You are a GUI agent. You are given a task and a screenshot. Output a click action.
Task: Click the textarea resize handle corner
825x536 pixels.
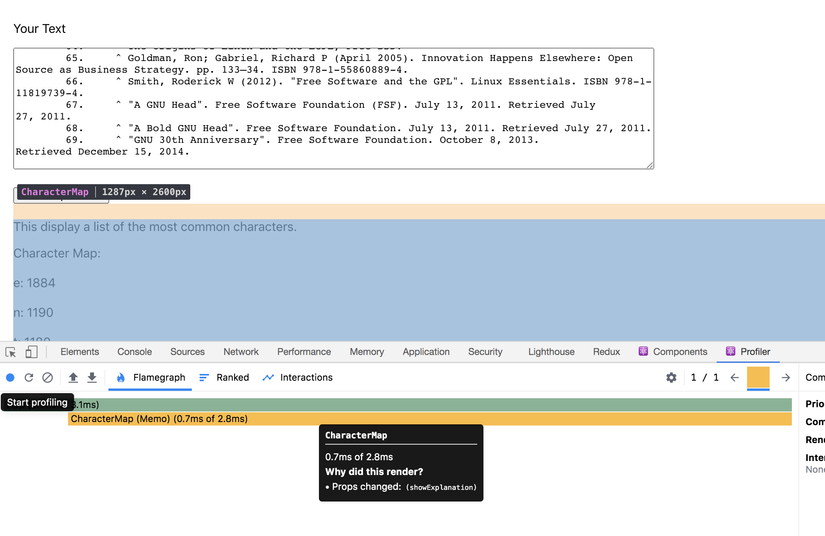[x=650, y=165]
